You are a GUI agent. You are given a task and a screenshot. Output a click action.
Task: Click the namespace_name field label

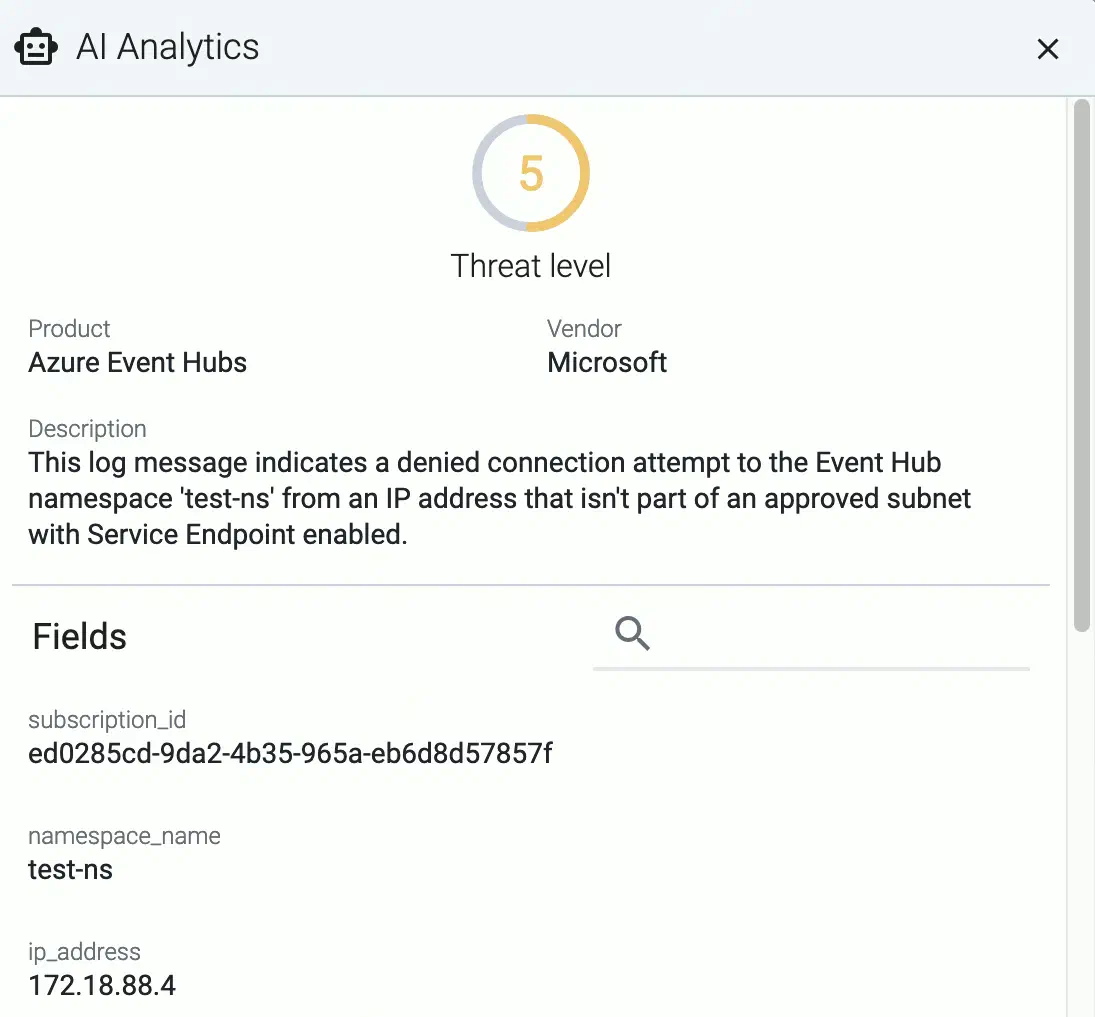coord(124,835)
